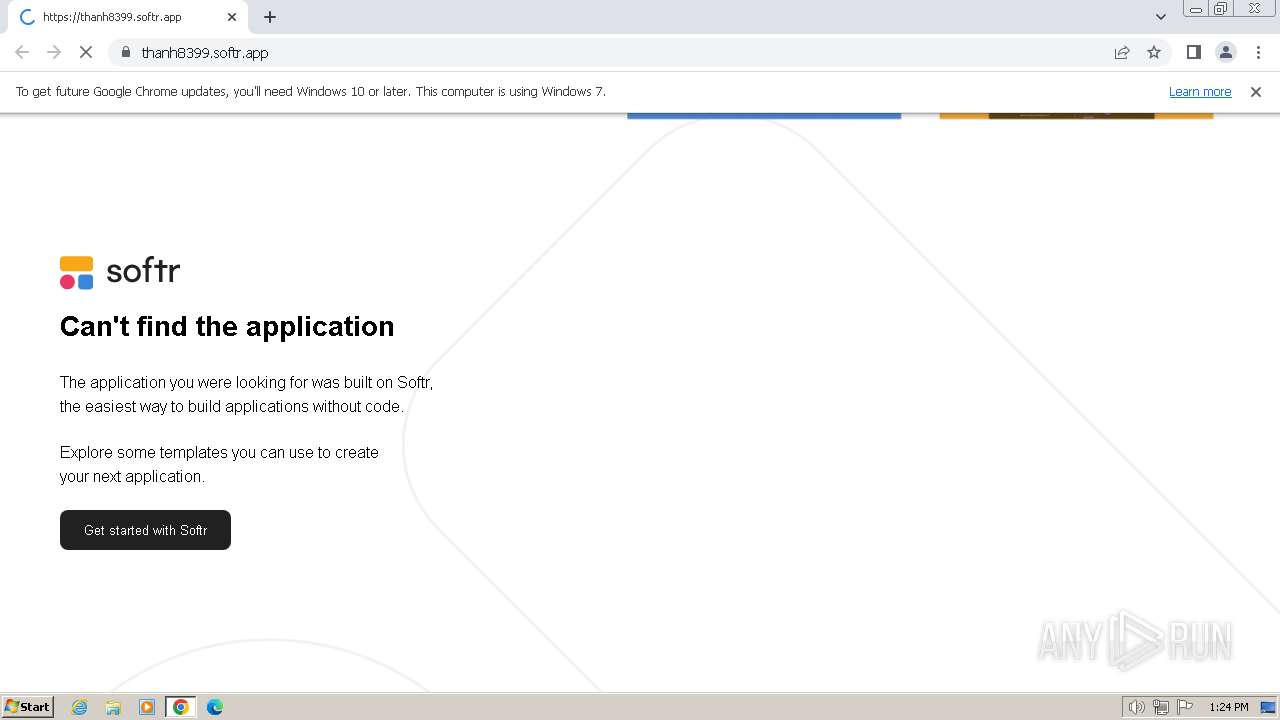View site information lock icon
The width and height of the screenshot is (1280, 720).
click(x=126, y=52)
